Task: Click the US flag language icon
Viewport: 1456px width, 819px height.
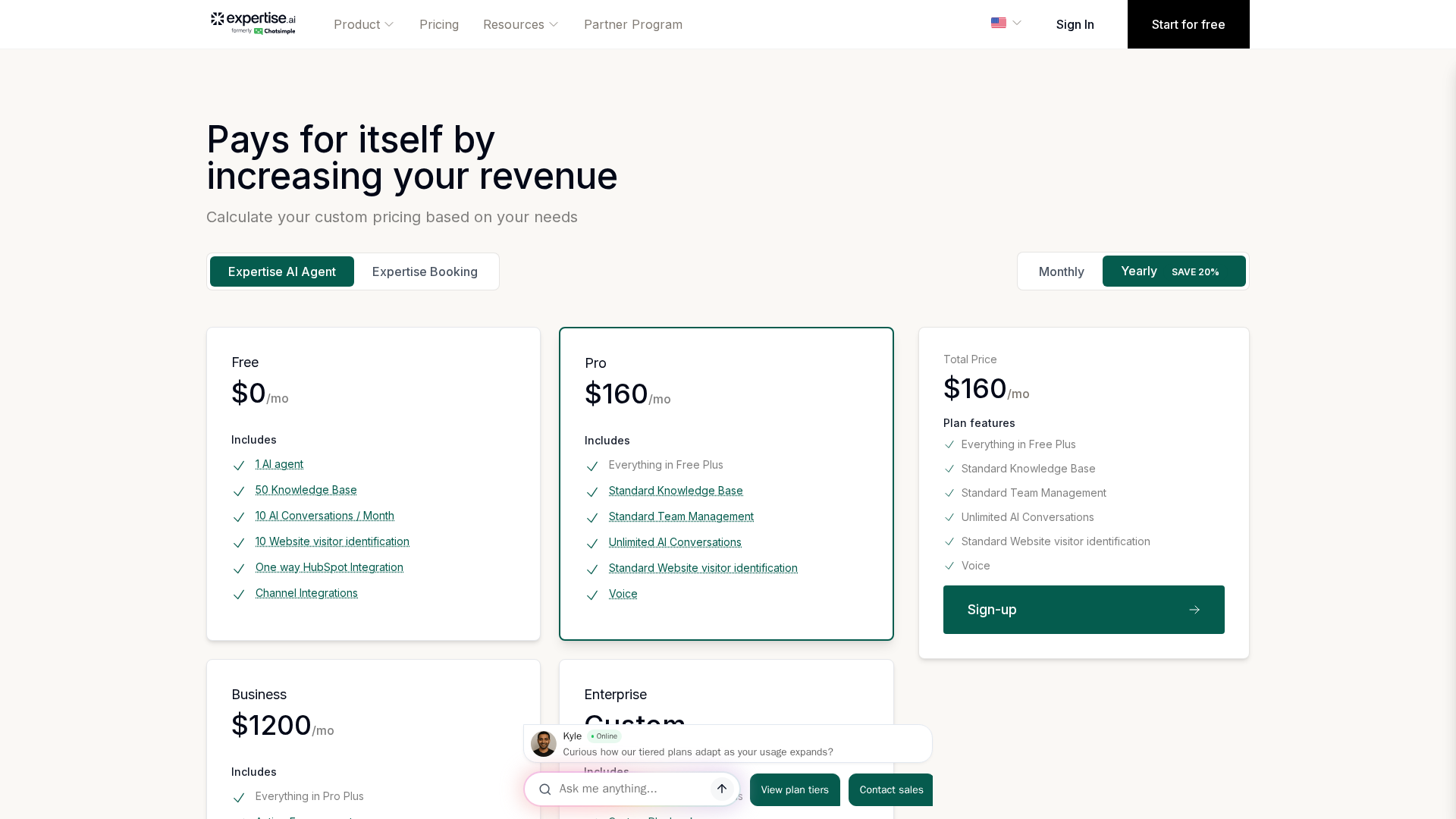Action: coord(998,23)
